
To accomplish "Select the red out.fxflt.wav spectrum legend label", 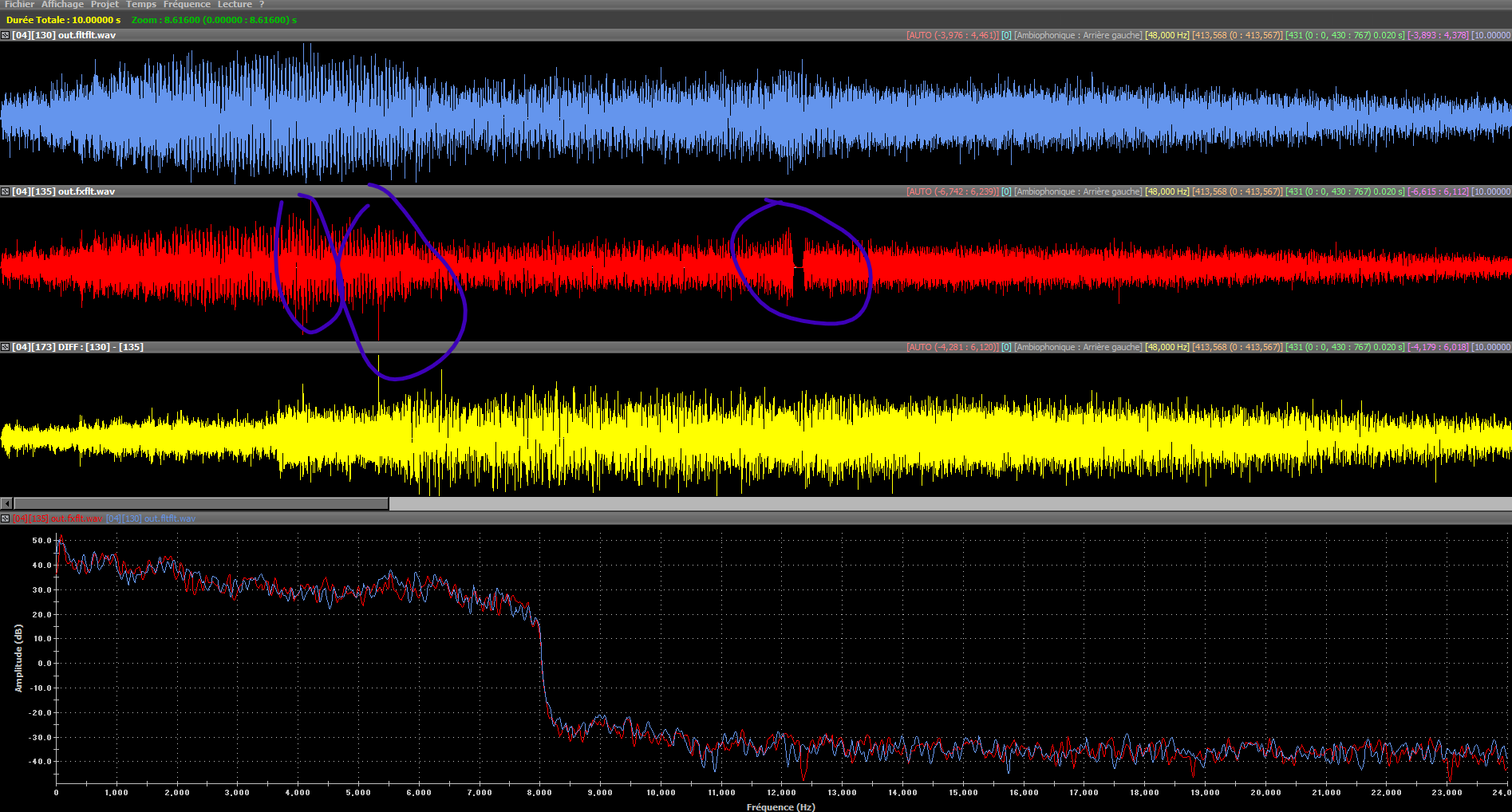I will [x=57, y=518].
